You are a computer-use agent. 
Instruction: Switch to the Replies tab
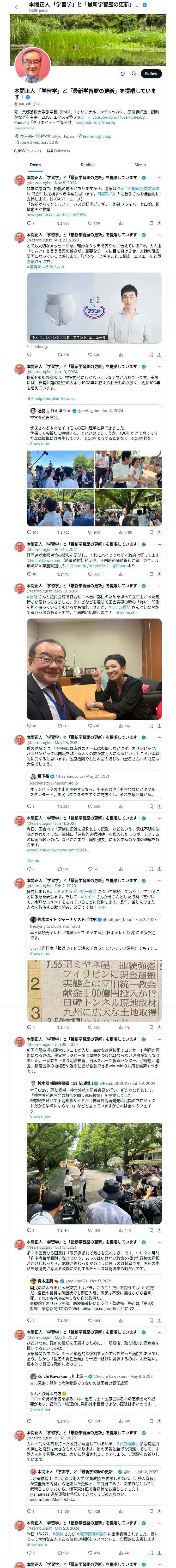[x=87, y=165]
